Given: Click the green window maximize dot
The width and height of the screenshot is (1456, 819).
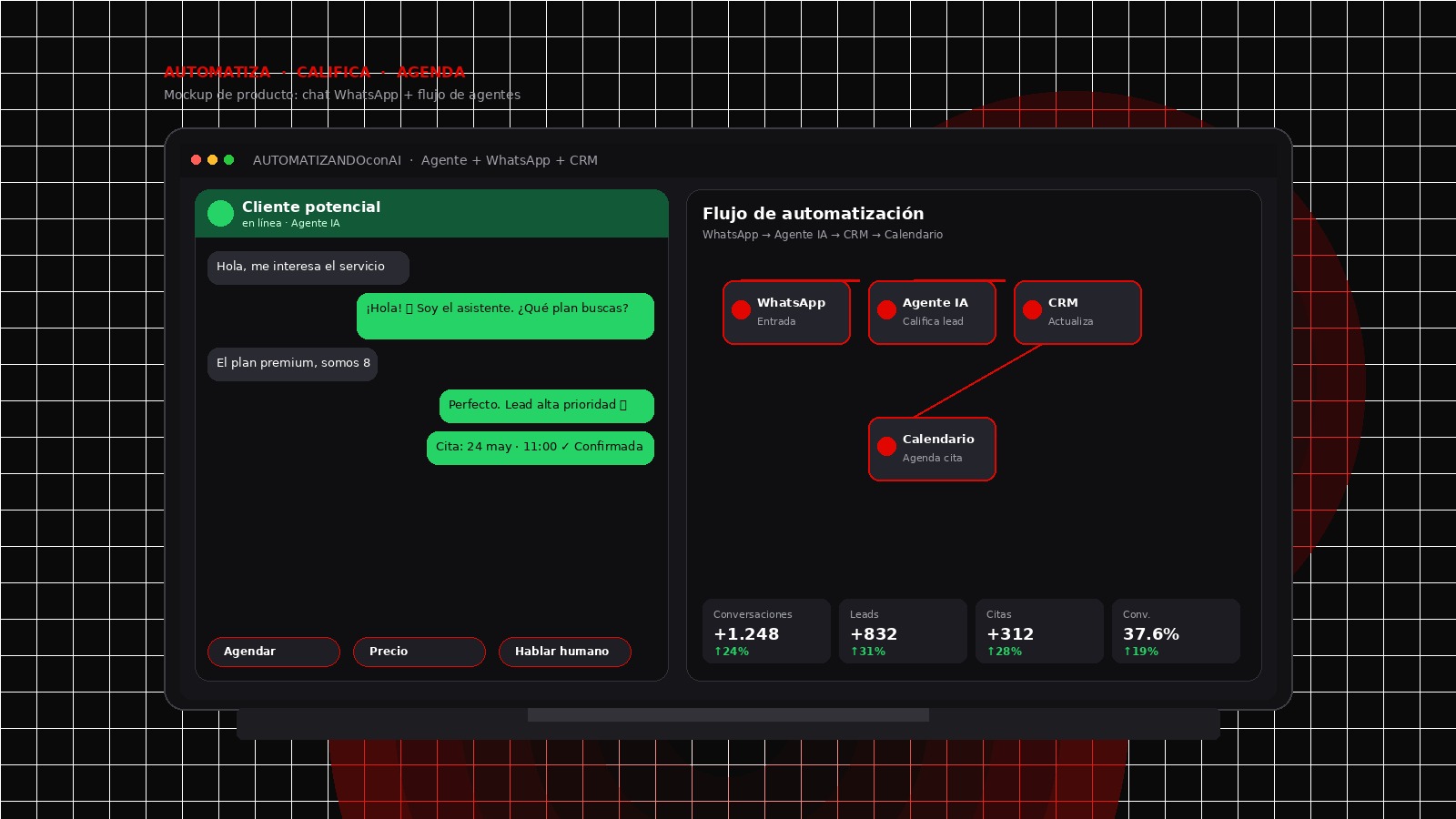Looking at the screenshot, I should point(228,160).
